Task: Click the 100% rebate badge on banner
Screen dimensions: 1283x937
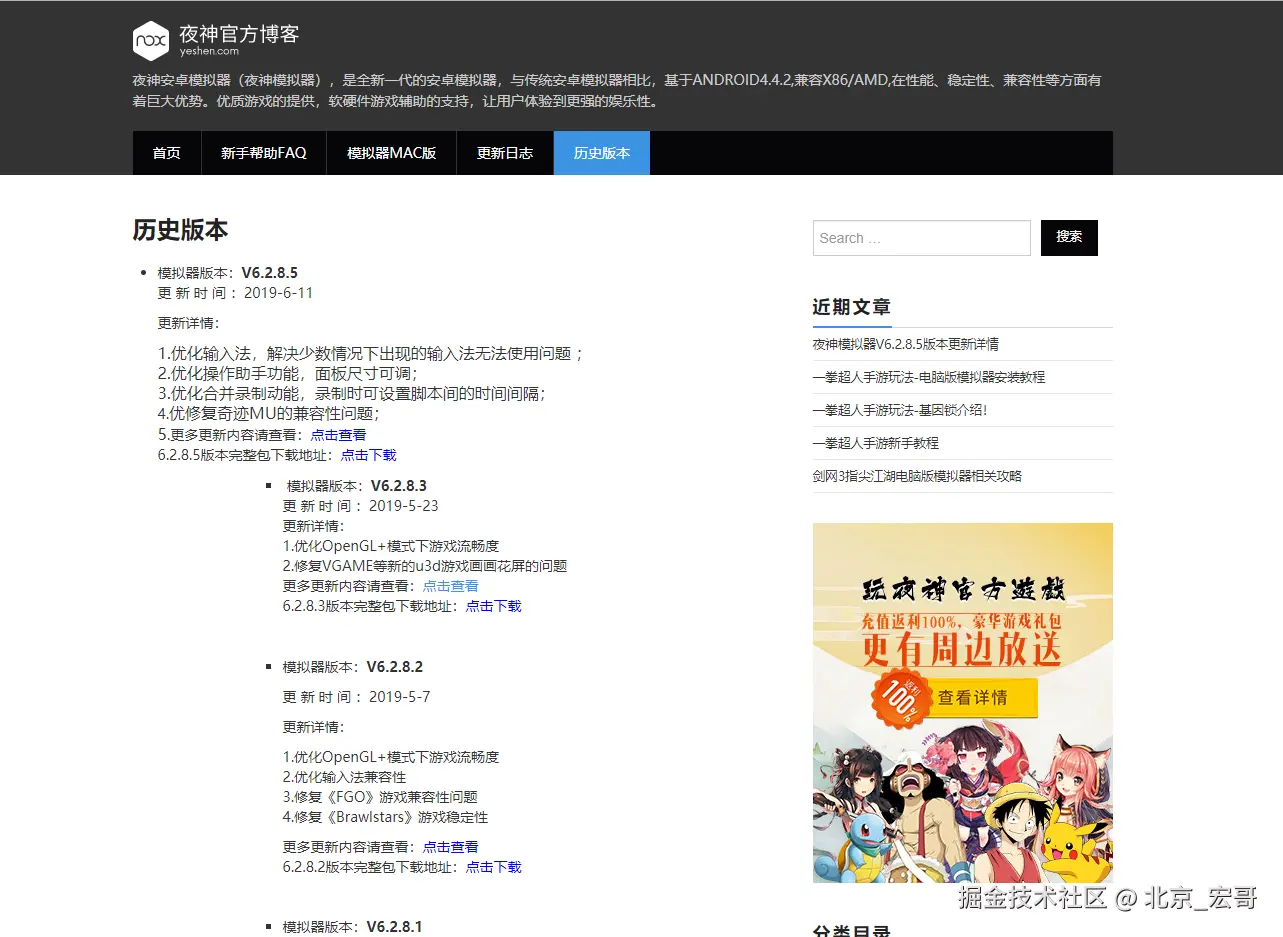Action: pyautogui.click(x=903, y=698)
